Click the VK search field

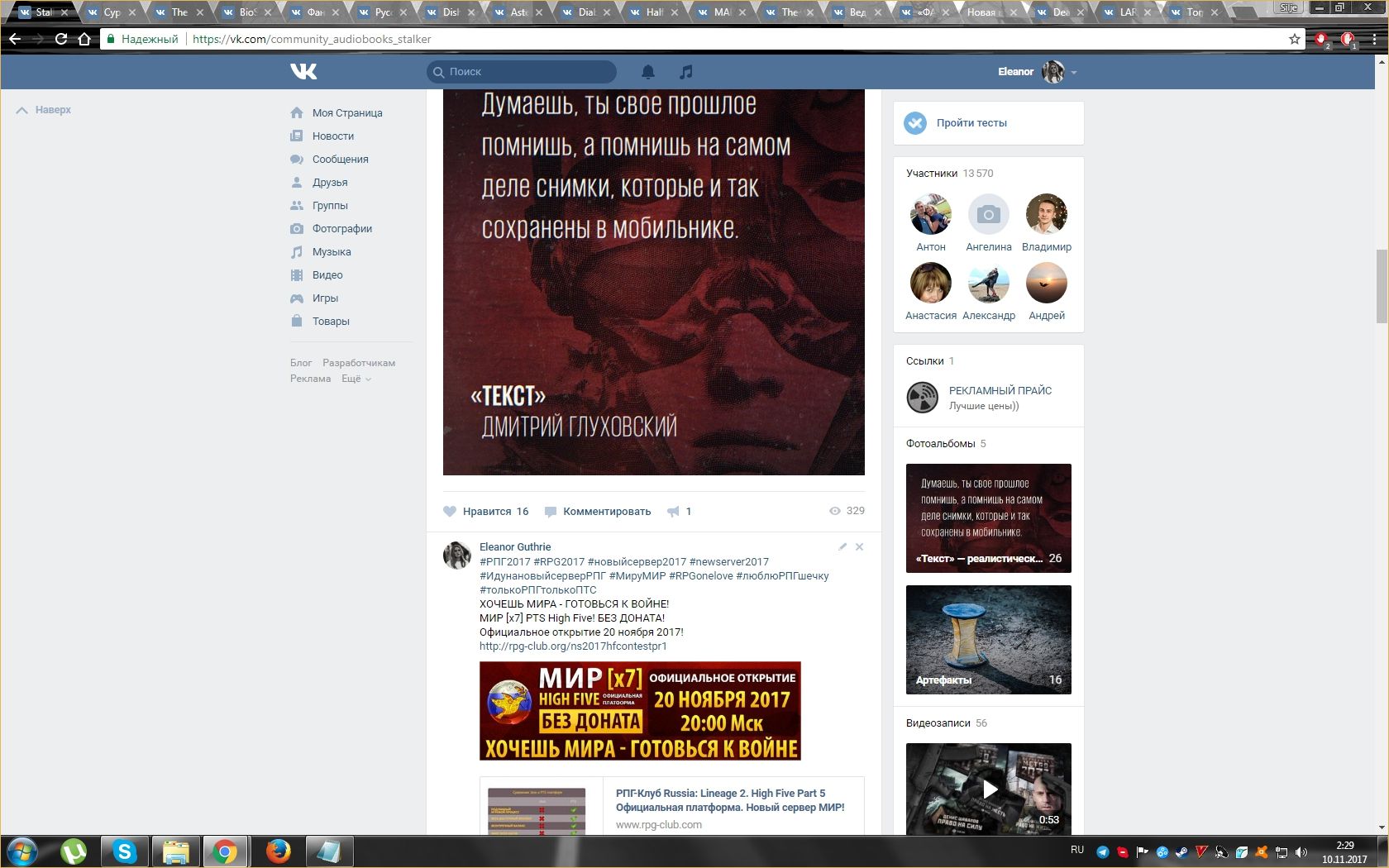(x=522, y=72)
